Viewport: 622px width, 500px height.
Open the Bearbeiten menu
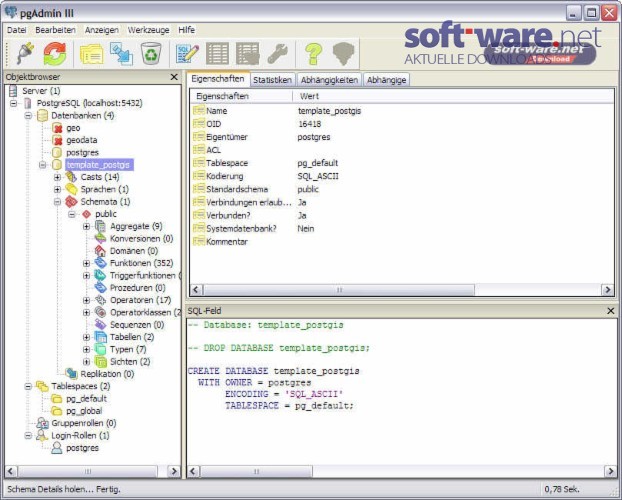click(x=55, y=30)
